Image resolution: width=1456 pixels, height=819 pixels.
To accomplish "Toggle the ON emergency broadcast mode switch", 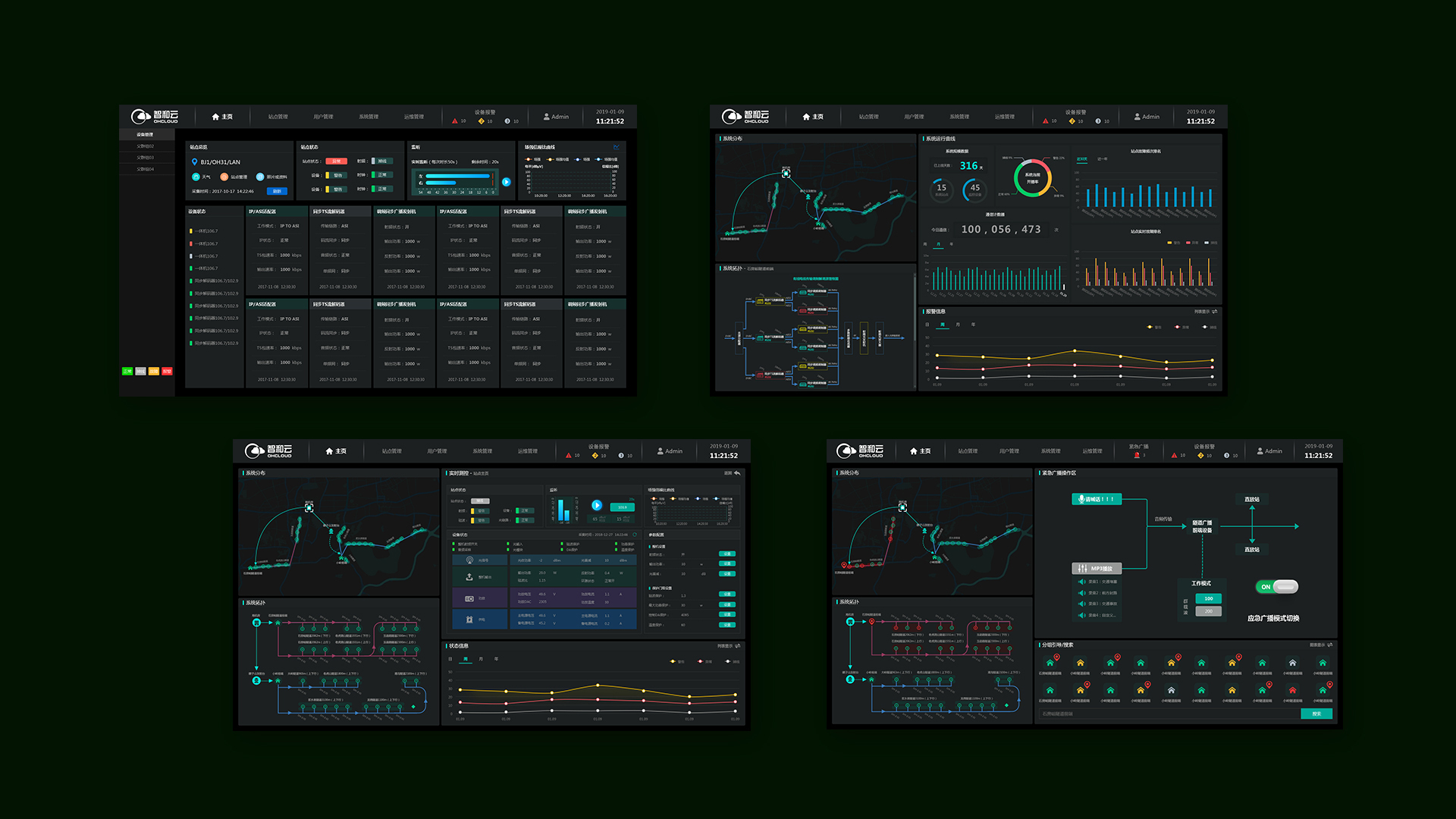I will click(1278, 587).
